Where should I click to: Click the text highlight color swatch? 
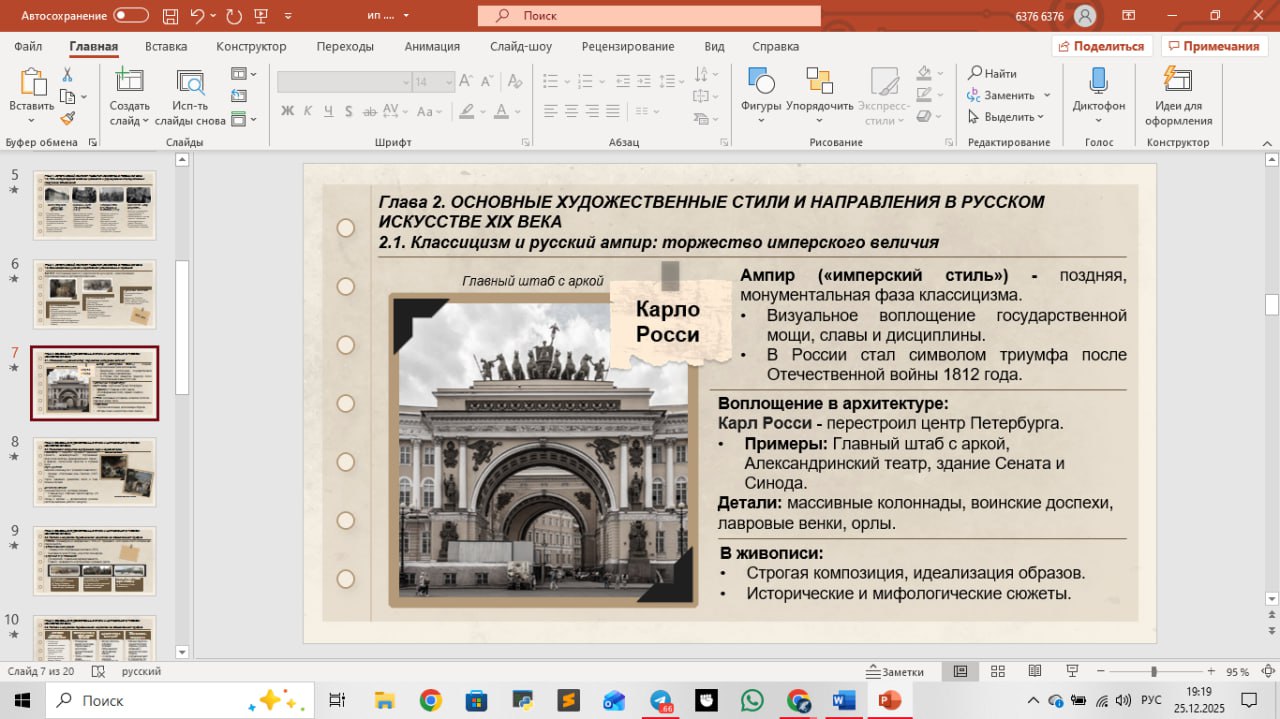click(x=466, y=111)
